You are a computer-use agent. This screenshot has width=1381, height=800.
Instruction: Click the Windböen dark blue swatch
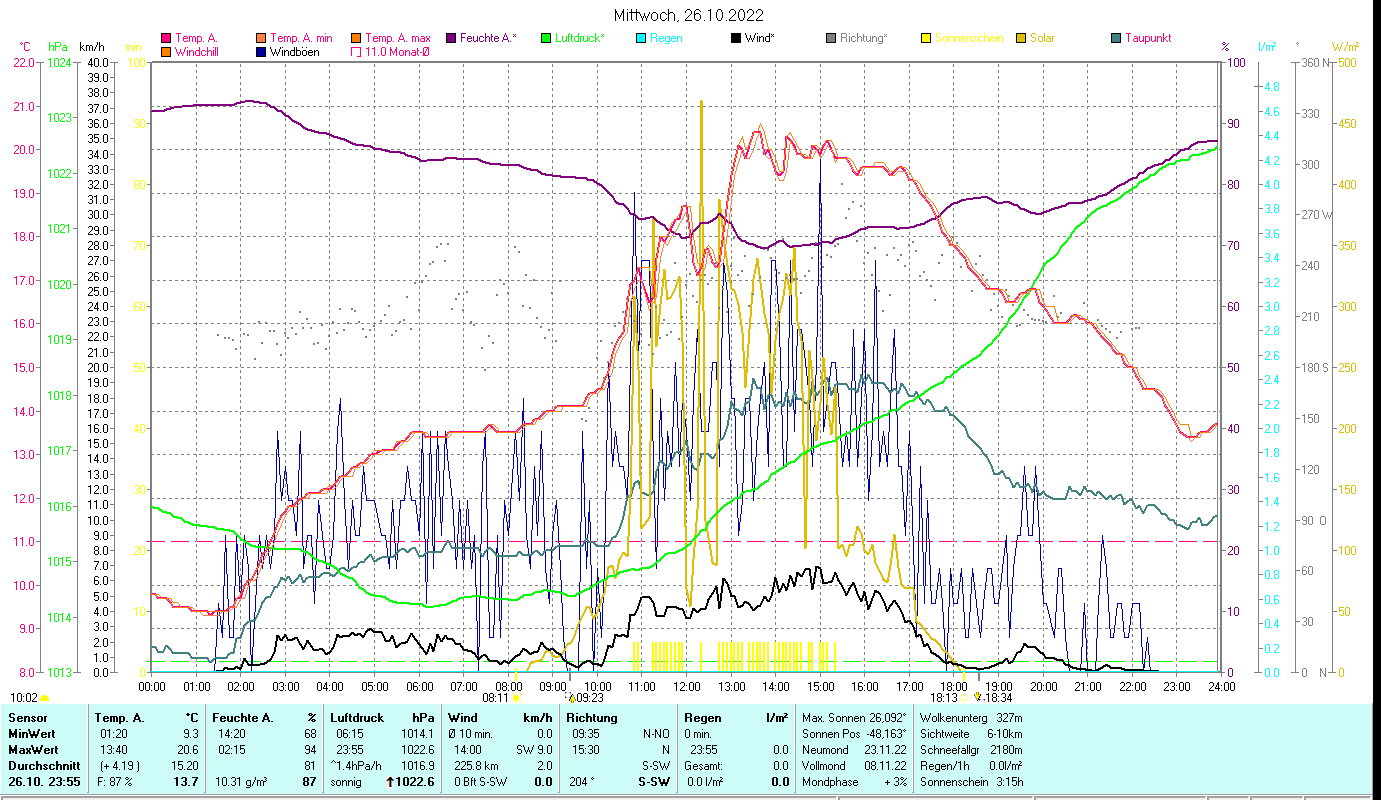point(260,52)
